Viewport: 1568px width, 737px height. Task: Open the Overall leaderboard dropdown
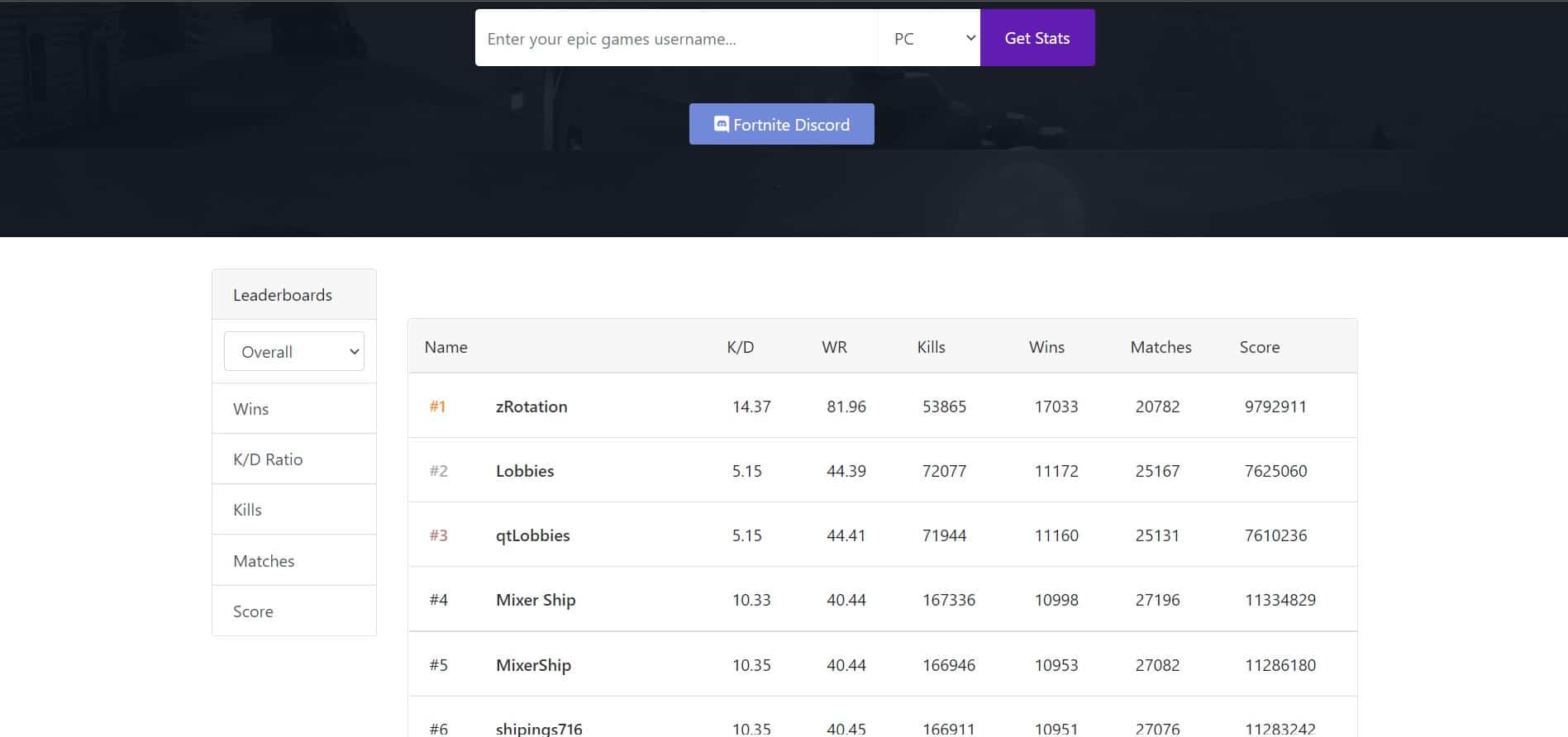294,351
